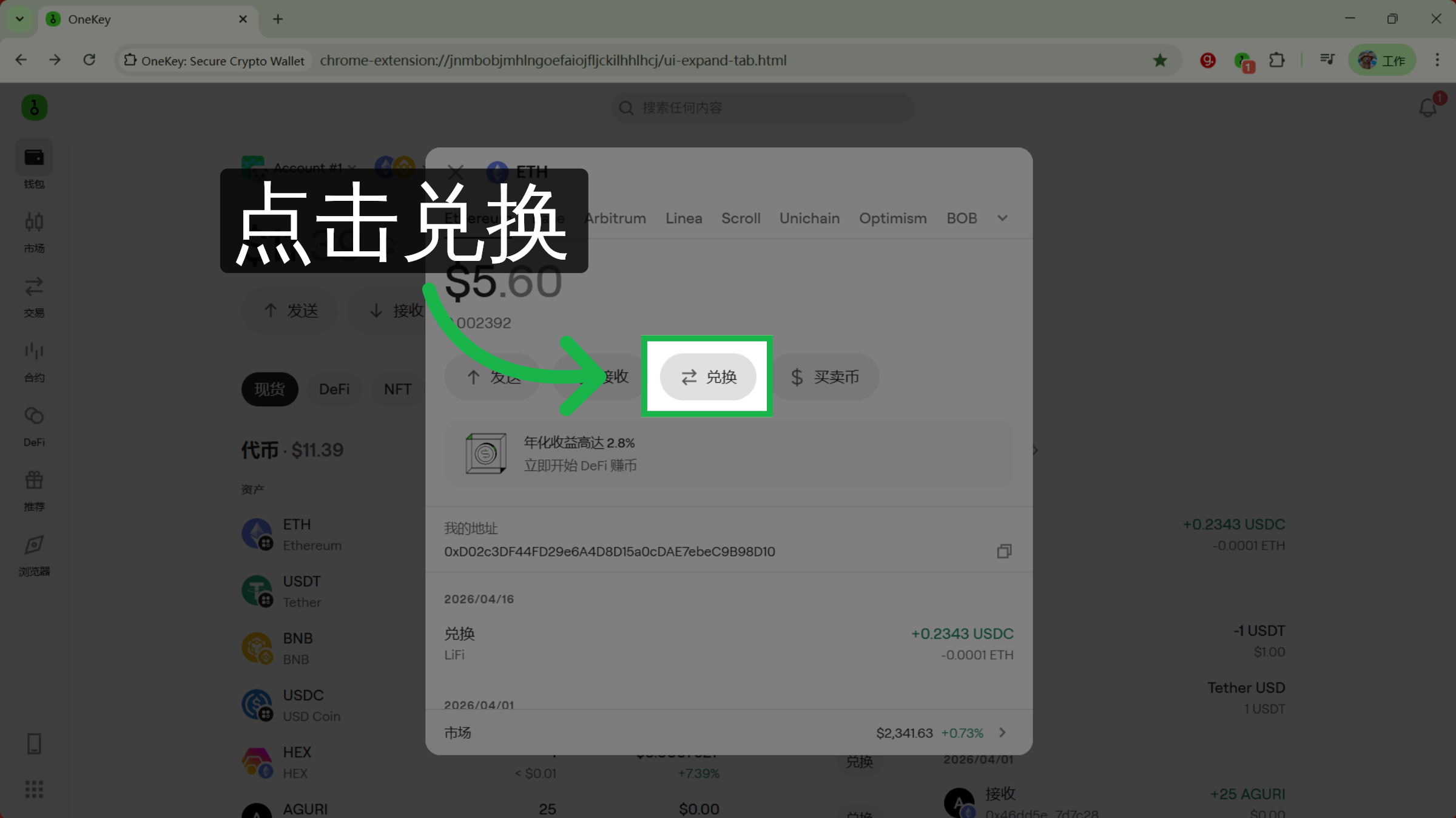Select the Arbitrum network tab
Viewport: 1456px width, 818px height.
click(x=615, y=218)
